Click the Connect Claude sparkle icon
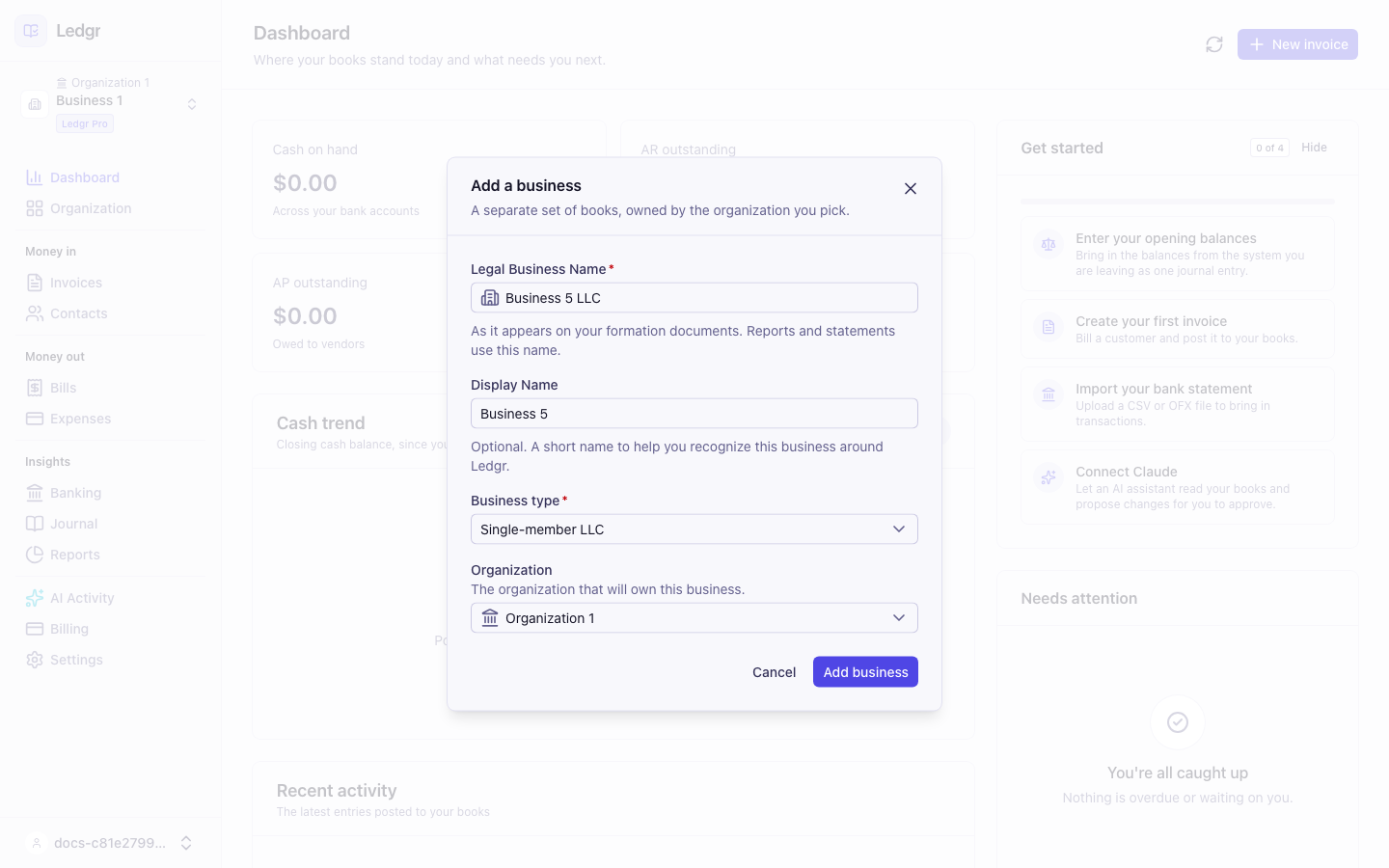1389x868 pixels. [x=1049, y=477]
